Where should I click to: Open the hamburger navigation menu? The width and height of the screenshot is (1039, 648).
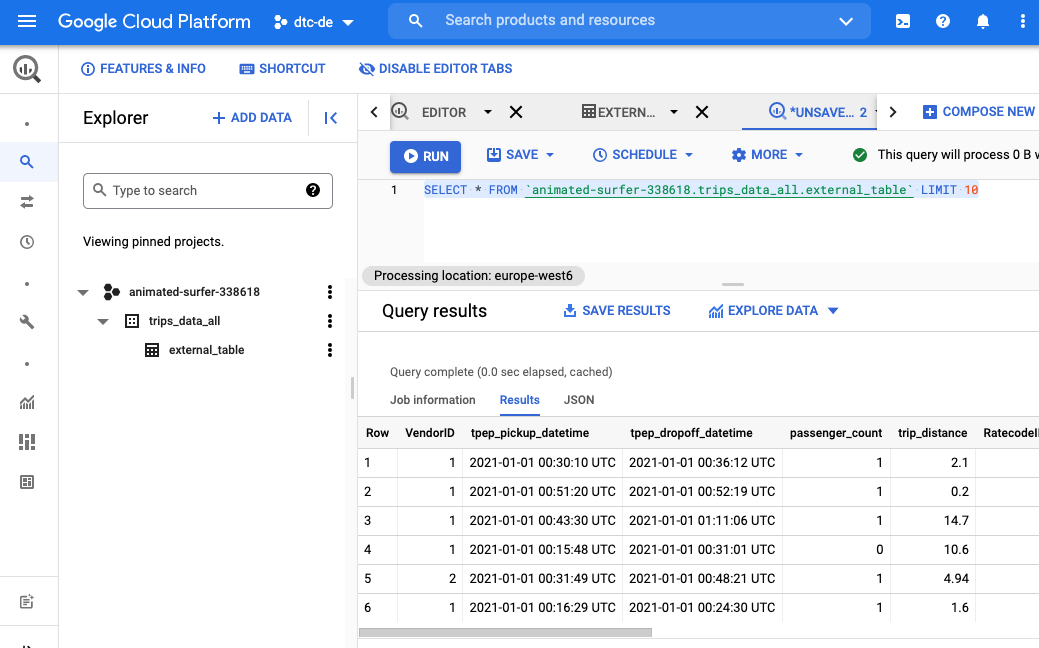(x=27, y=21)
